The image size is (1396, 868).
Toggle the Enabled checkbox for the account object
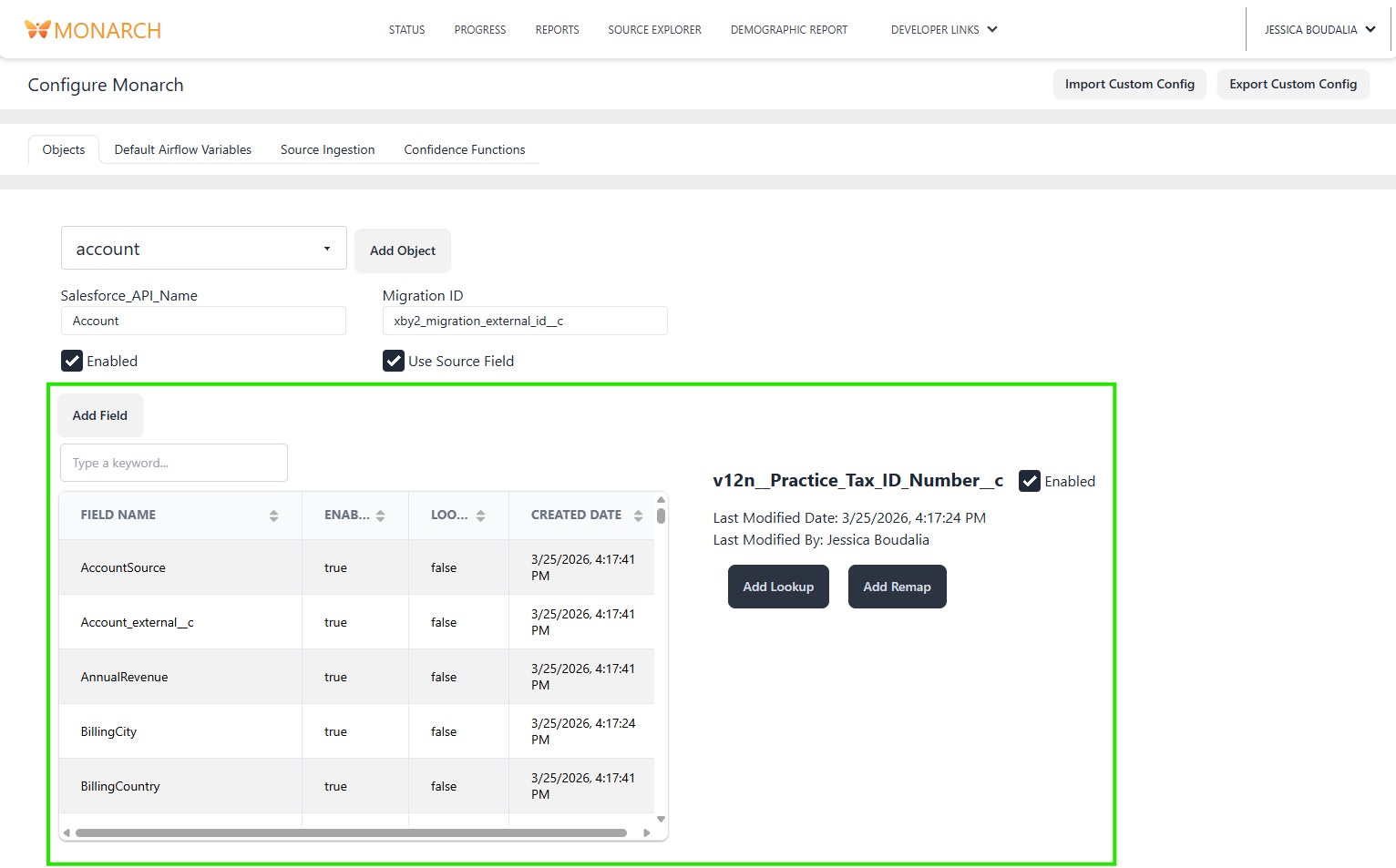pos(72,361)
